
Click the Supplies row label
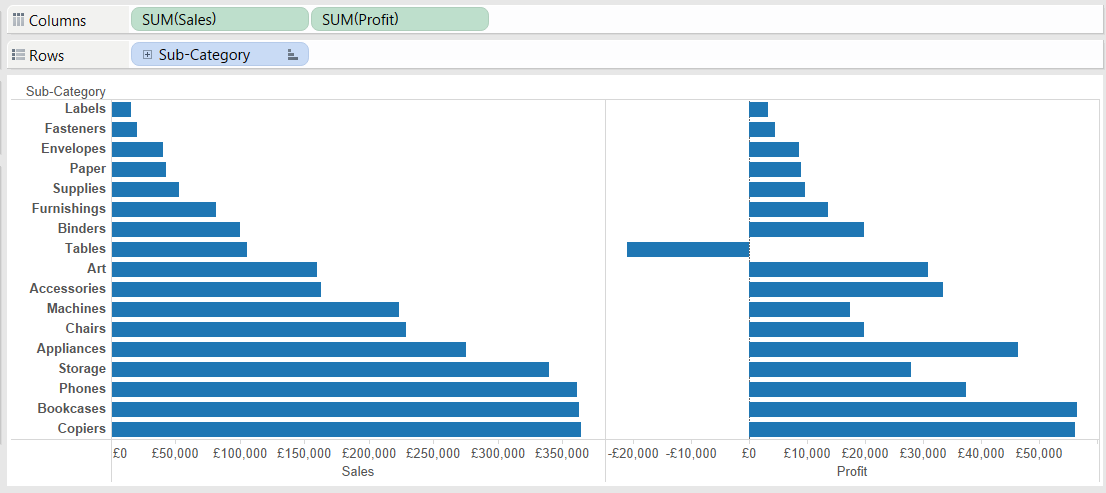click(80, 188)
